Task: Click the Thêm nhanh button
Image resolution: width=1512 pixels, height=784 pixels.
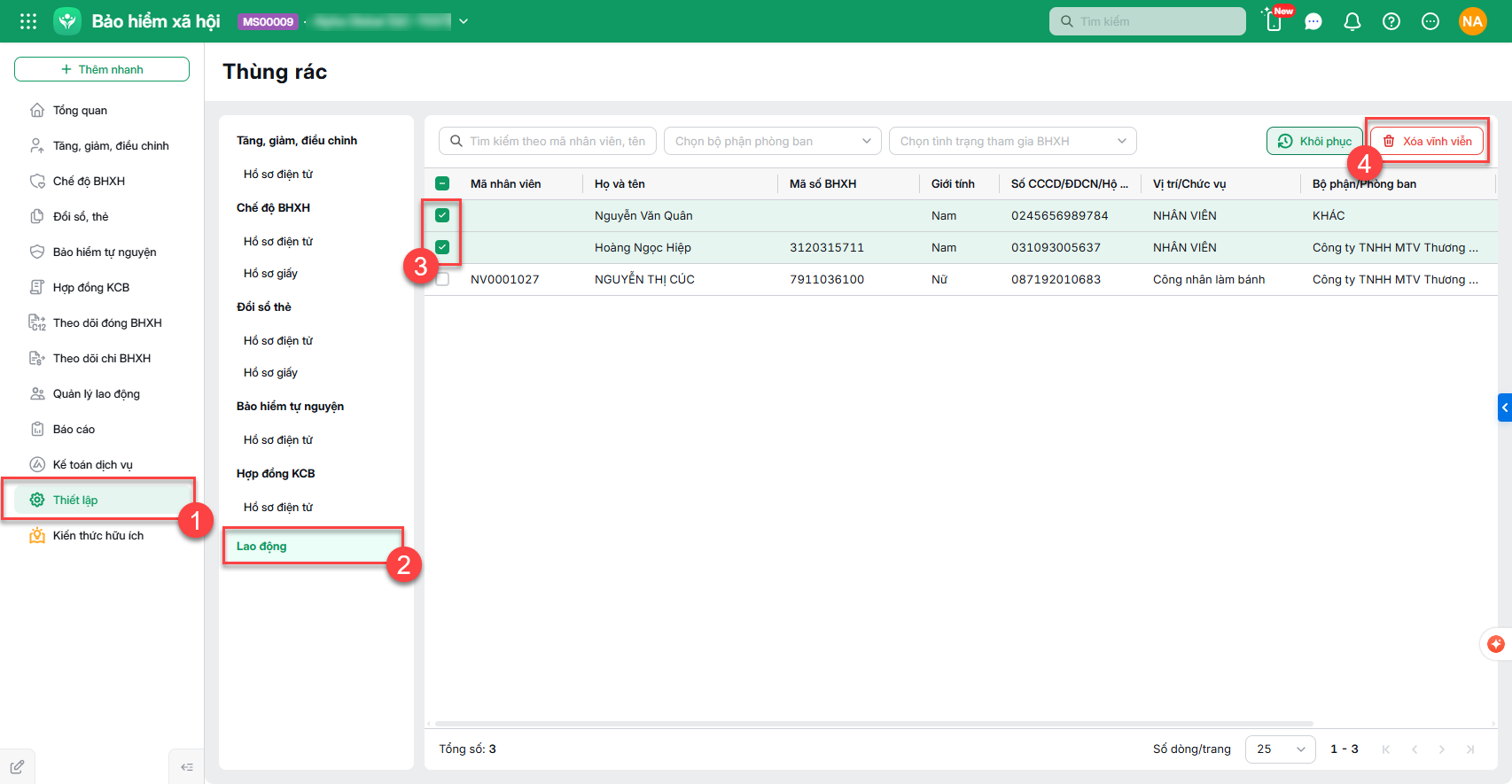Action: click(x=102, y=69)
